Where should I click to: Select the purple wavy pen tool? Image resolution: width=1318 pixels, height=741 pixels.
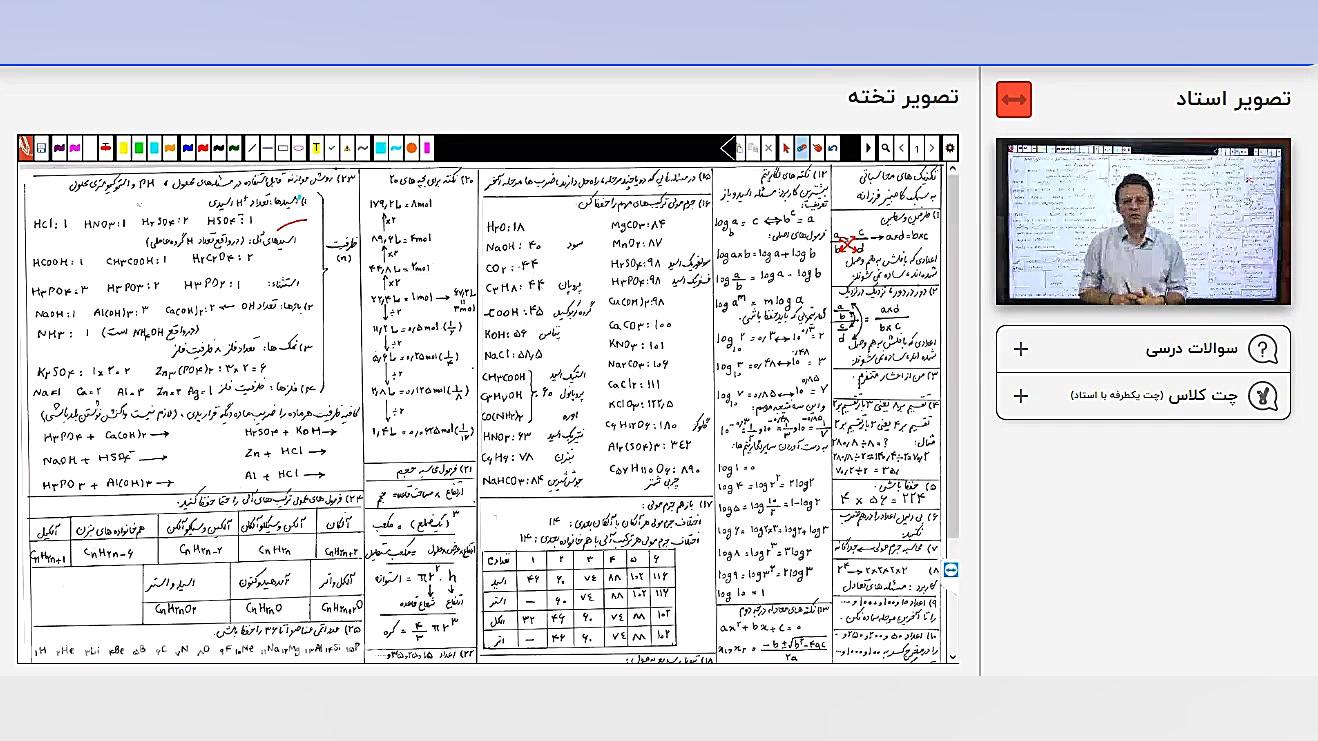(x=58, y=148)
